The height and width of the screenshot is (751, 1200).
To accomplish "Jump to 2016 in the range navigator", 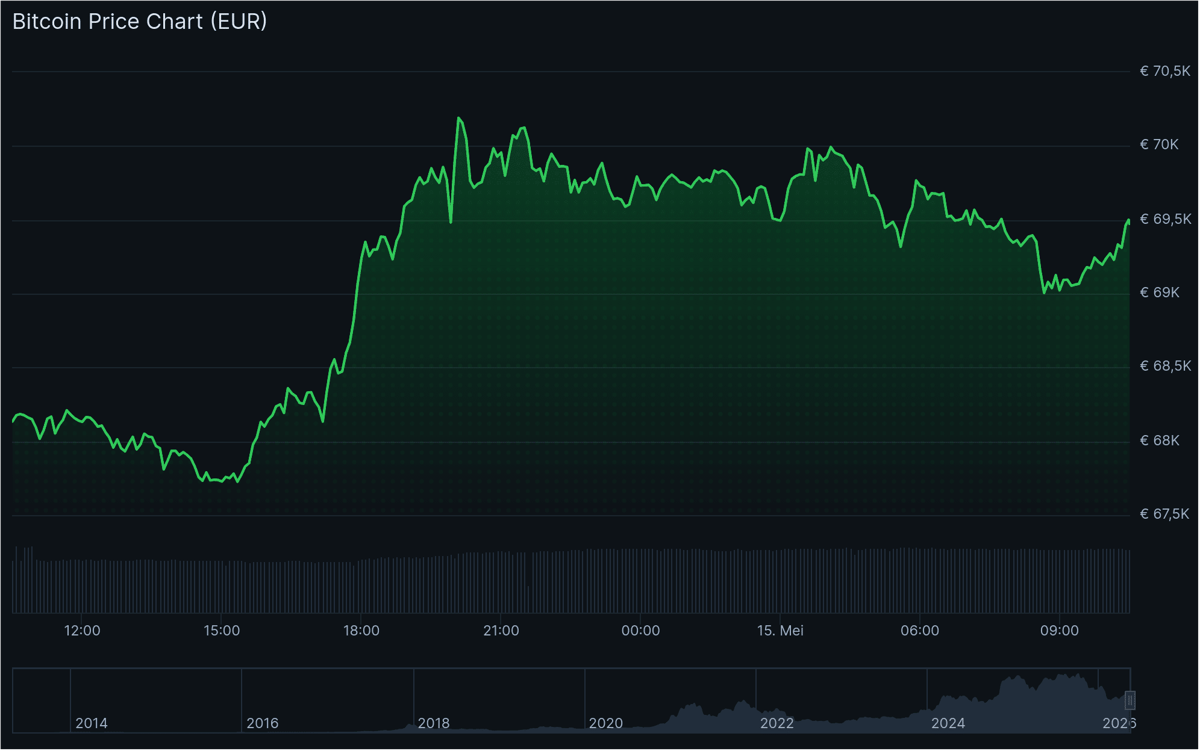I will click(263, 723).
